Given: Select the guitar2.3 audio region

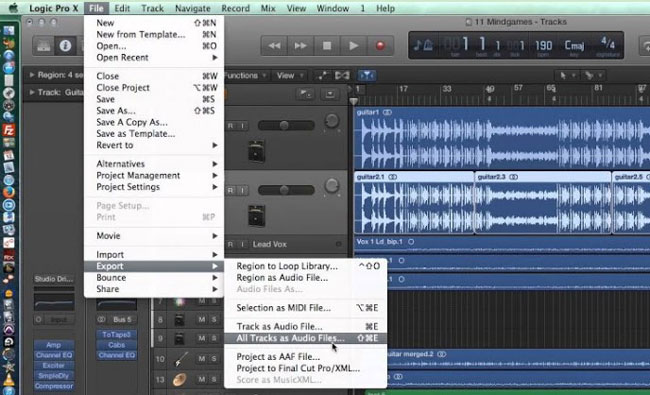Looking at the screenshot, I should tap(543, 203).
